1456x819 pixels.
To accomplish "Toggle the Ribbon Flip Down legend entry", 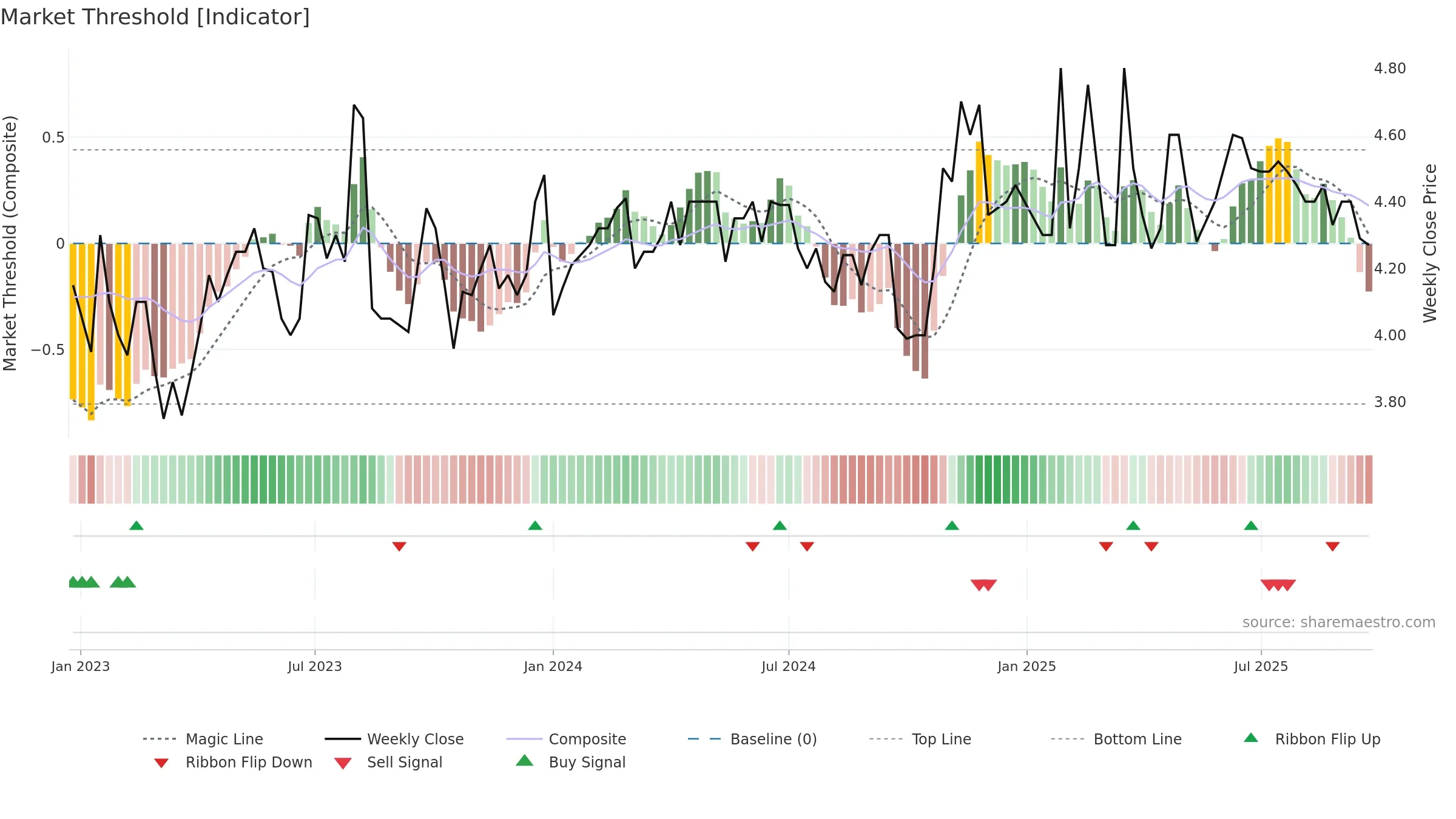I will pyautogui.click(x=232, y=762).
